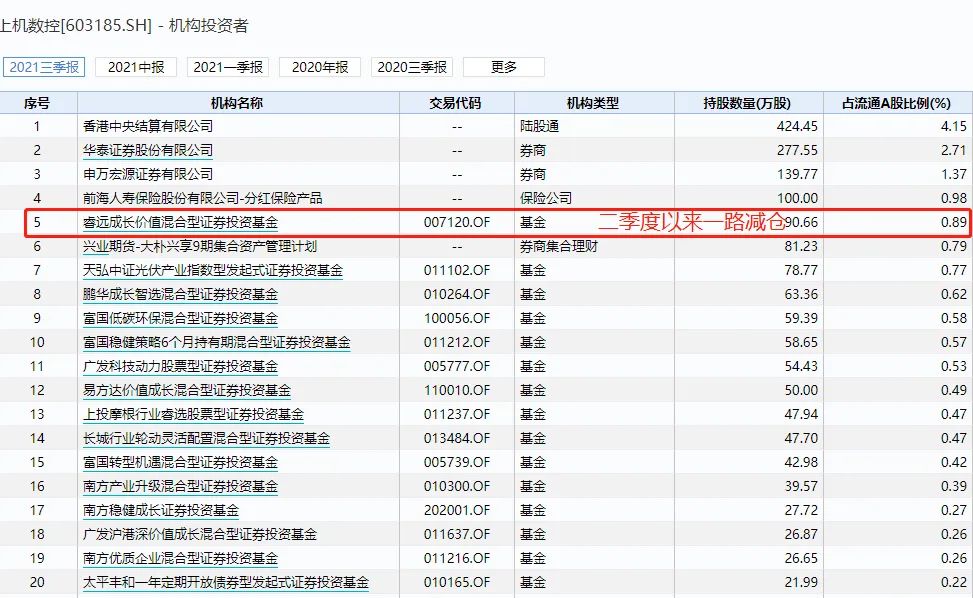Sort by 机构类型 column header
The width and height of the screenshot is (973, 598).
click(x=594, y=103)
